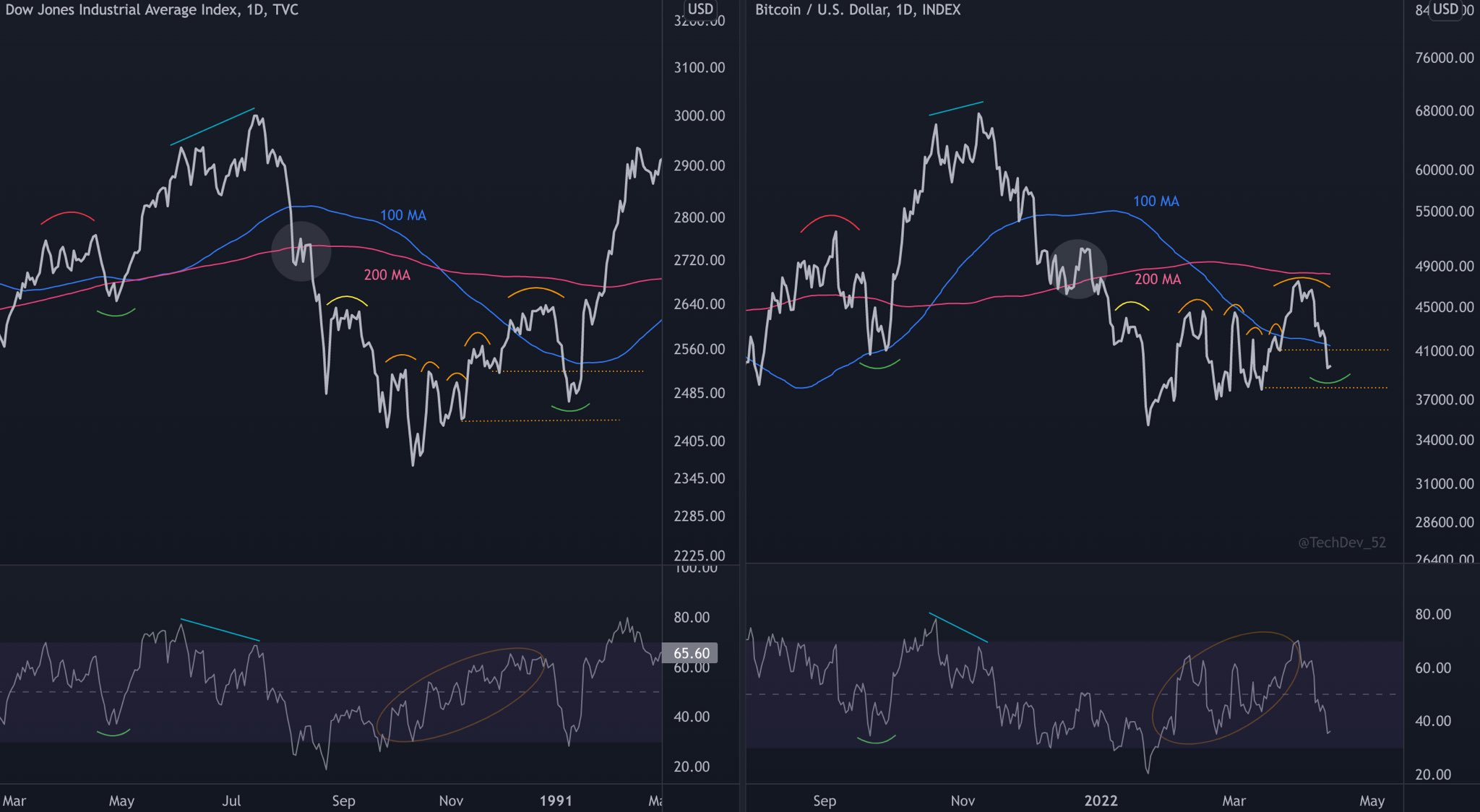1480x812 pixels.
Task: Click the red arc above Bitcoin September peak
Action: (x=830, y=216)
